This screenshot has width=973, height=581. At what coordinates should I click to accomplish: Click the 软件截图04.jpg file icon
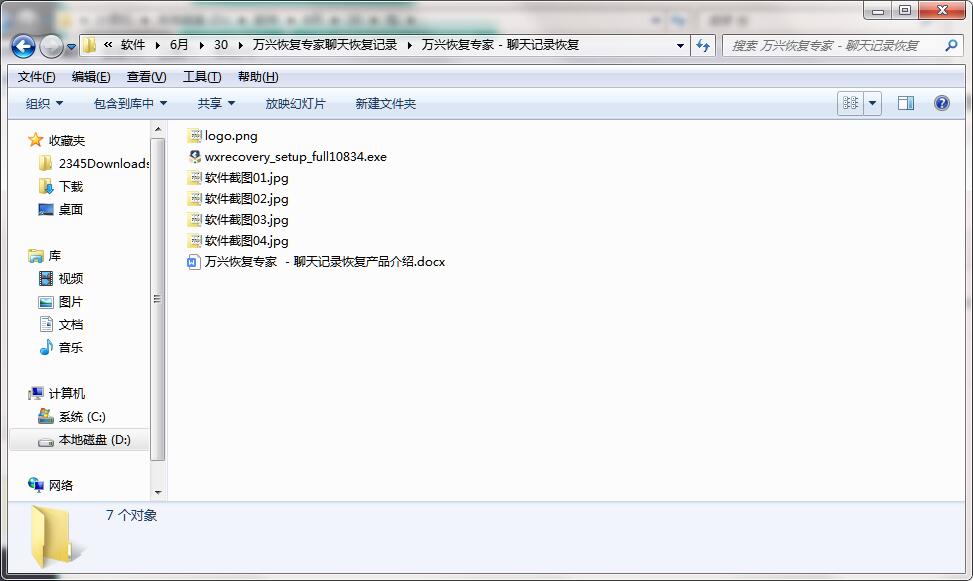click(195, 240)
